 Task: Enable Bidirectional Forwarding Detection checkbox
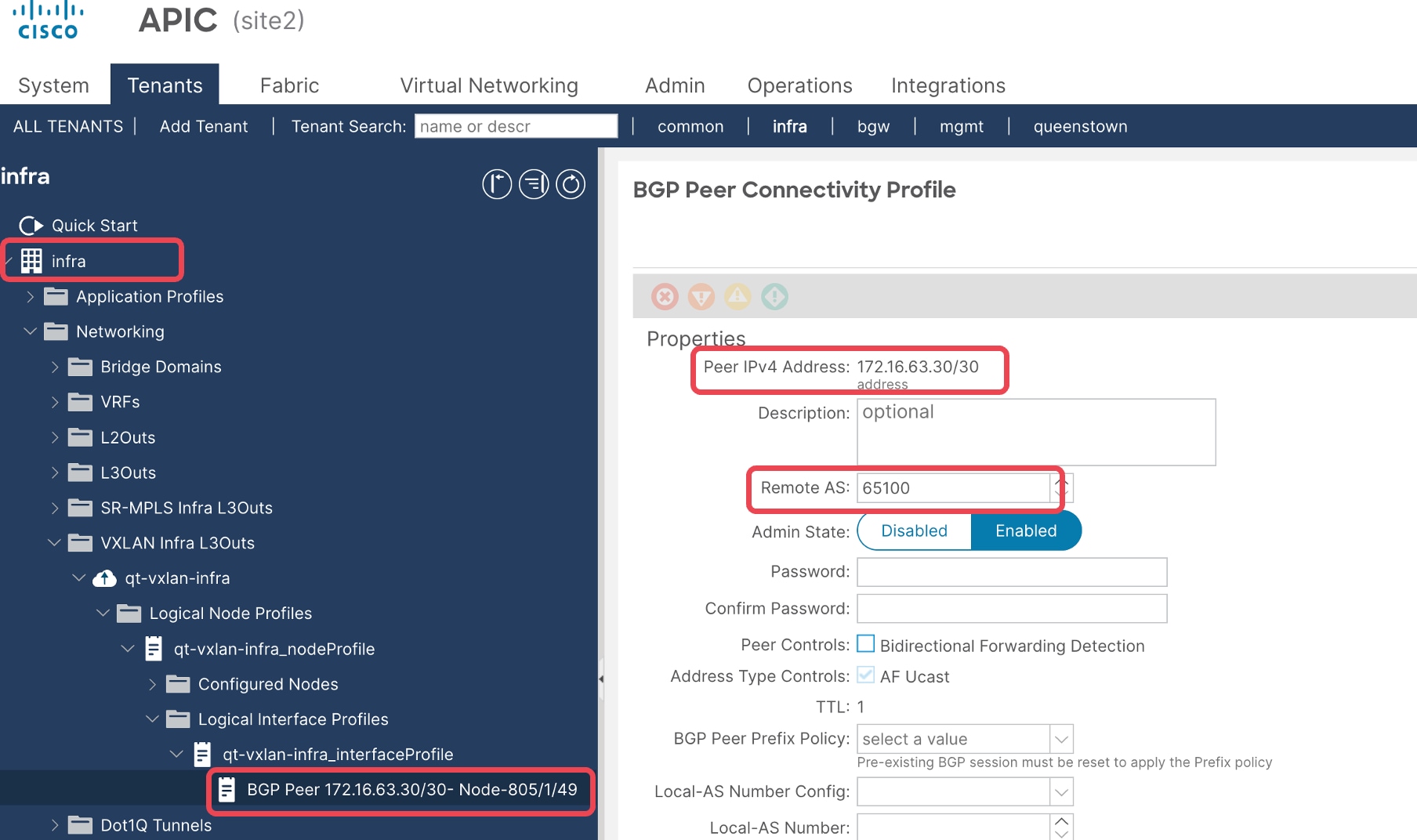coord(866,644)
